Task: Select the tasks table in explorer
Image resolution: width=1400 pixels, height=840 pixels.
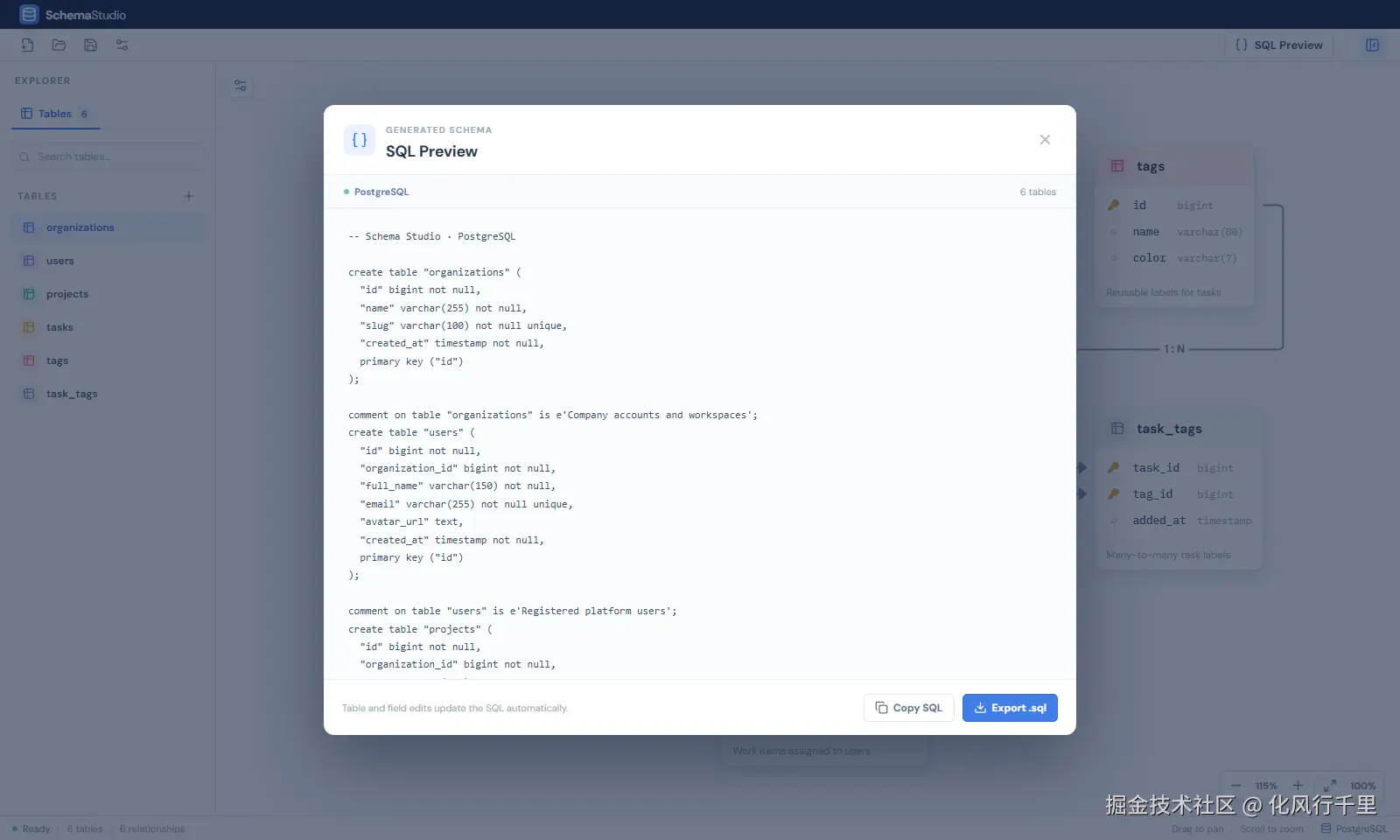Action: [108, 327]
